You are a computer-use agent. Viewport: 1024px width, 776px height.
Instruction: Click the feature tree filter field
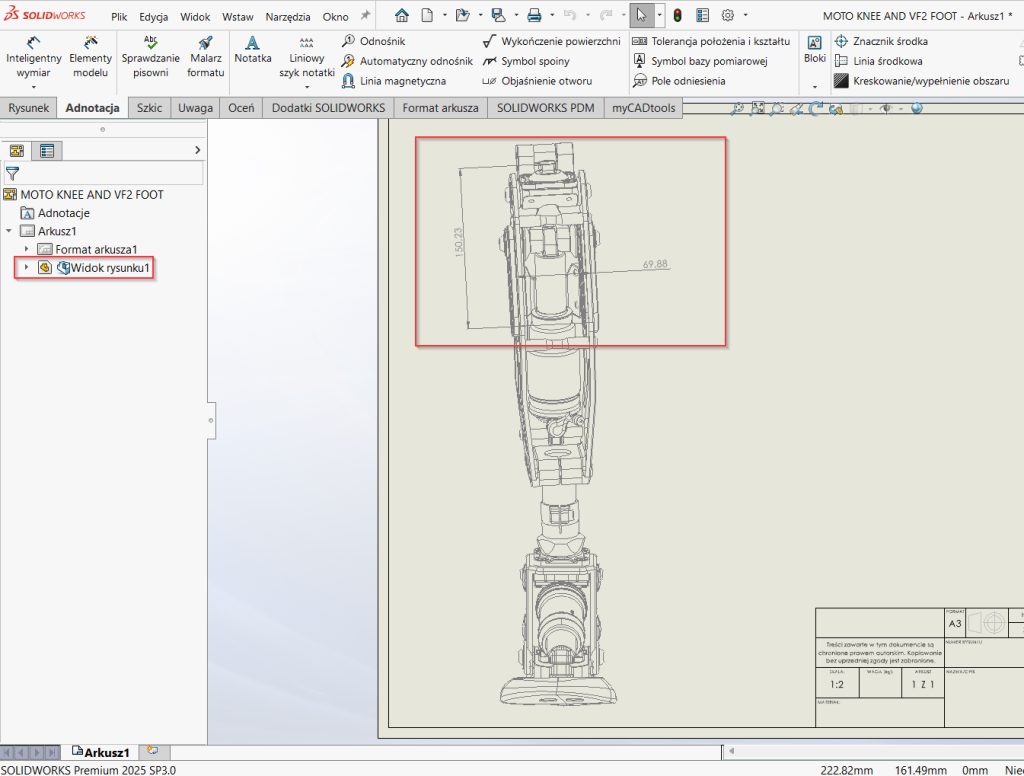(108, 173)
